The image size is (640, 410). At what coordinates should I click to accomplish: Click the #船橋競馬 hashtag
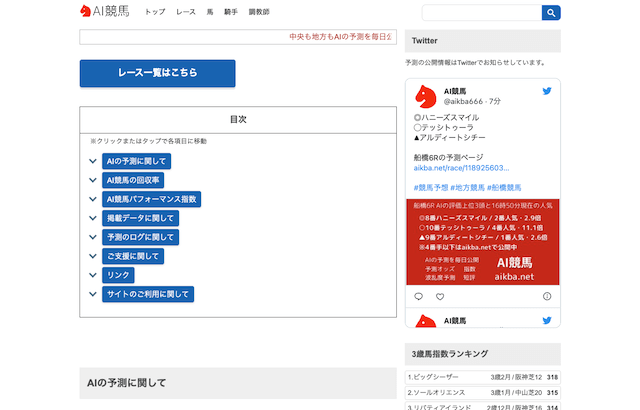tap(504, 188)
